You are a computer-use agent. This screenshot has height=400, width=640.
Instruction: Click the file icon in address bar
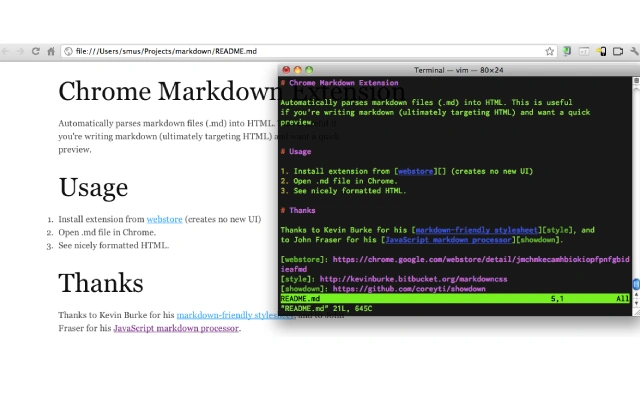(x=68, y=51)
